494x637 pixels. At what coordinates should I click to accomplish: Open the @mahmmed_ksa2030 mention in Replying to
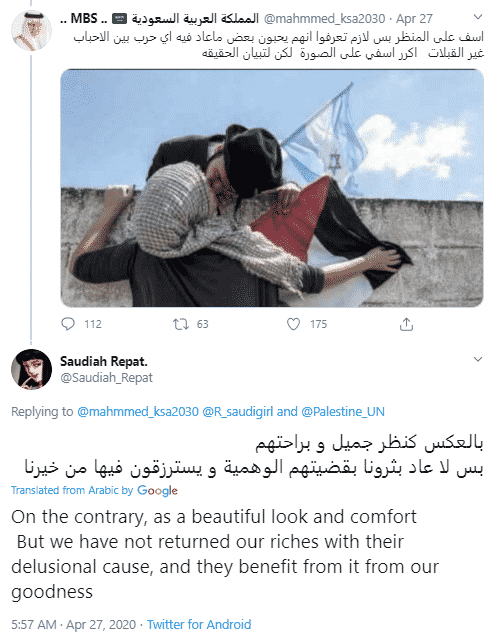point(138,412)
